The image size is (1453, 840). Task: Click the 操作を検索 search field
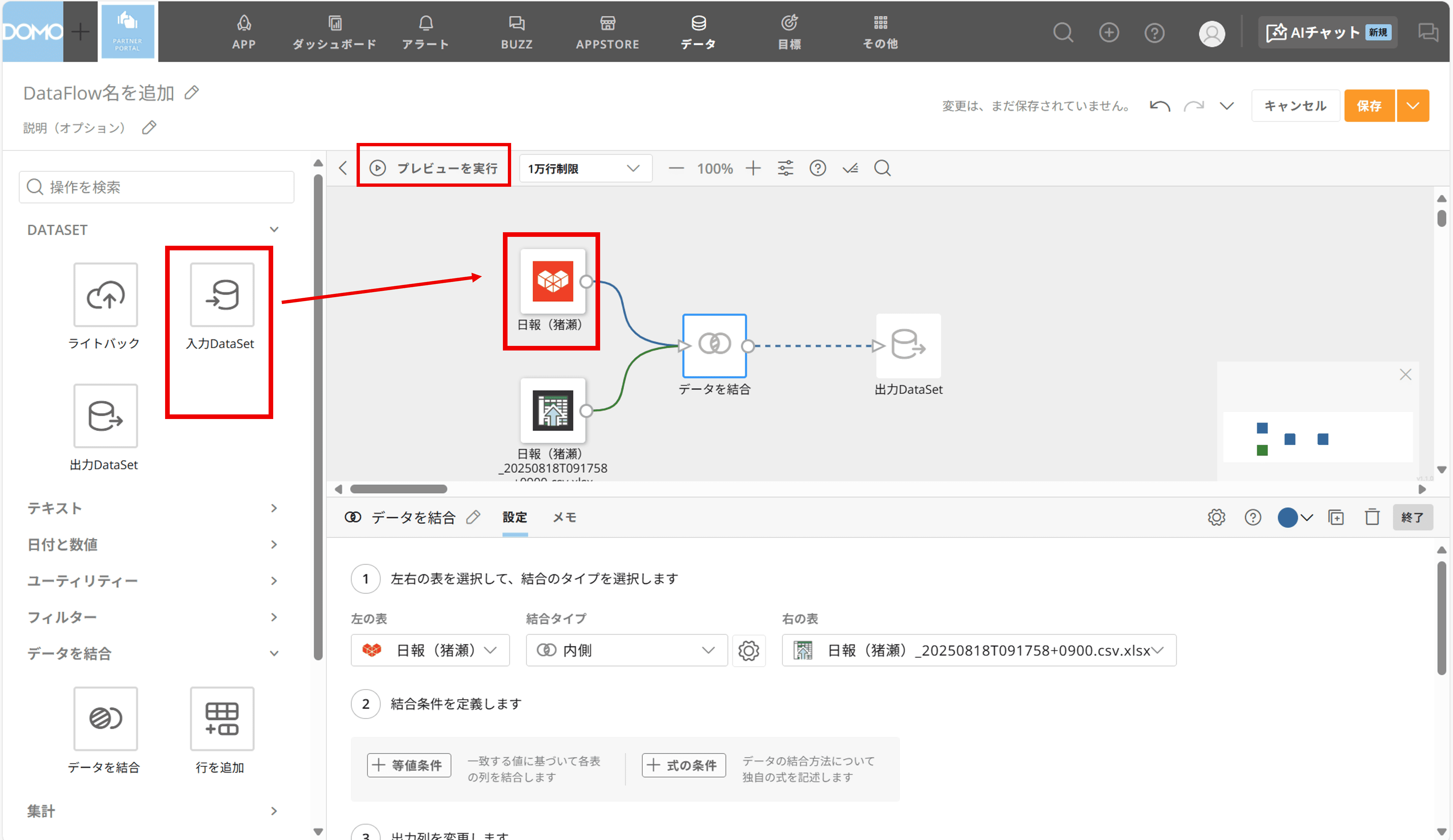[x=157, y=187]
